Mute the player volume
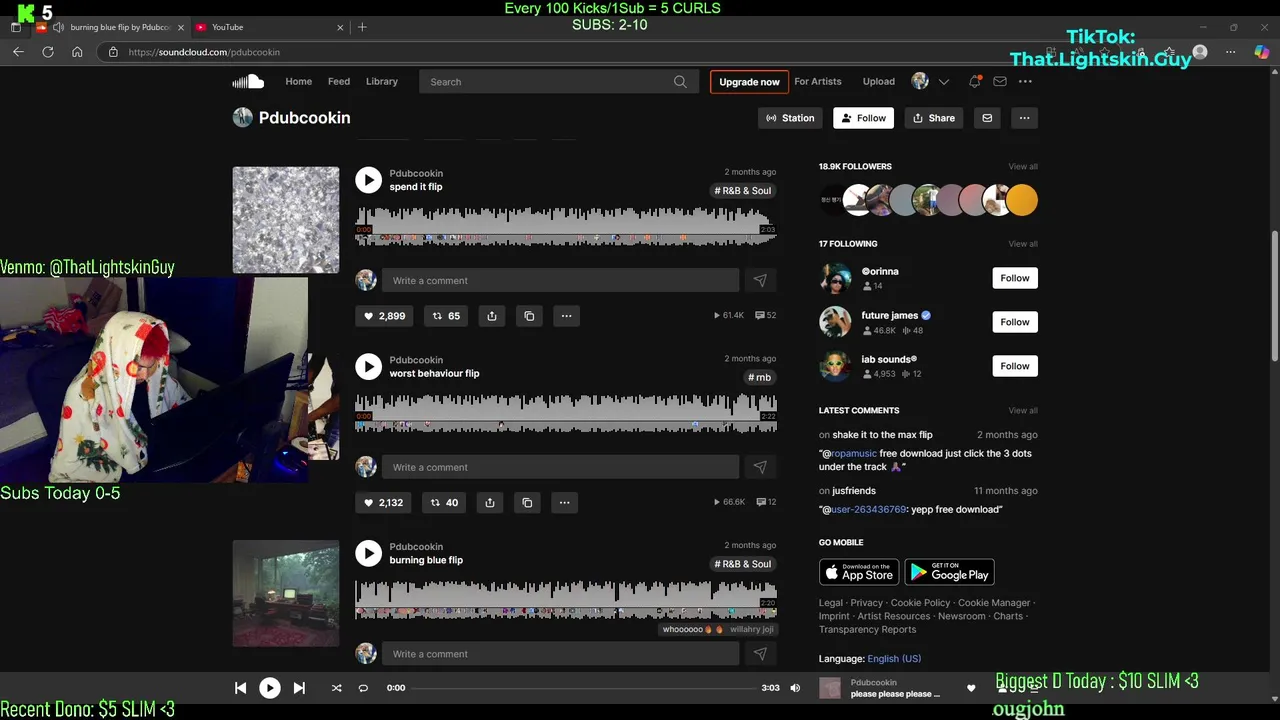The width and height of the screenshot is (1280, 720). 795,688
